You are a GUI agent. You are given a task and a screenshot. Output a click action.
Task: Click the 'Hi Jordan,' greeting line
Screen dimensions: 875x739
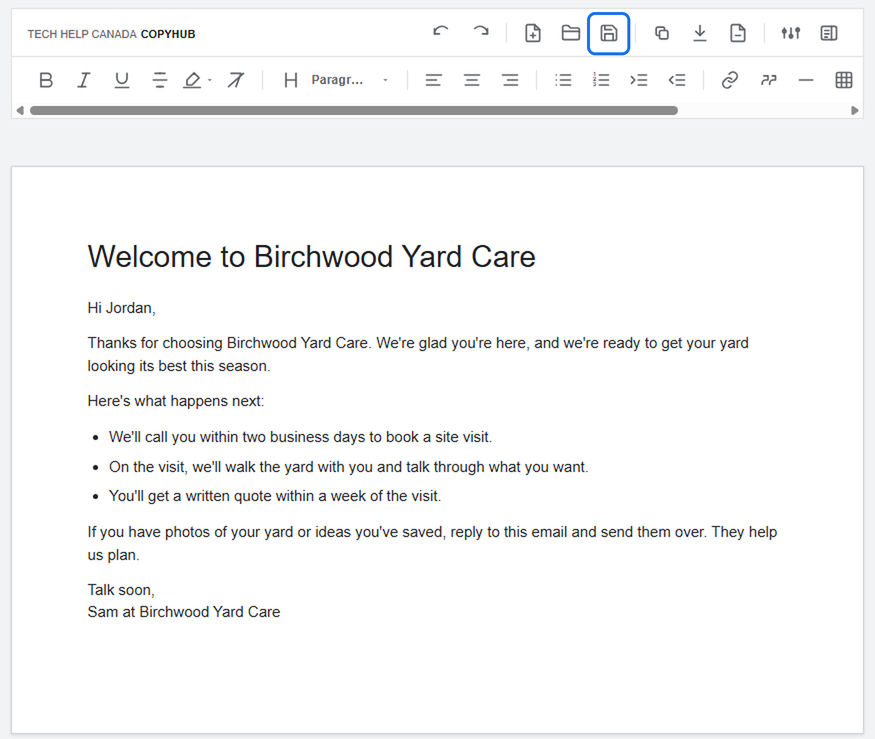coord(121,308)
